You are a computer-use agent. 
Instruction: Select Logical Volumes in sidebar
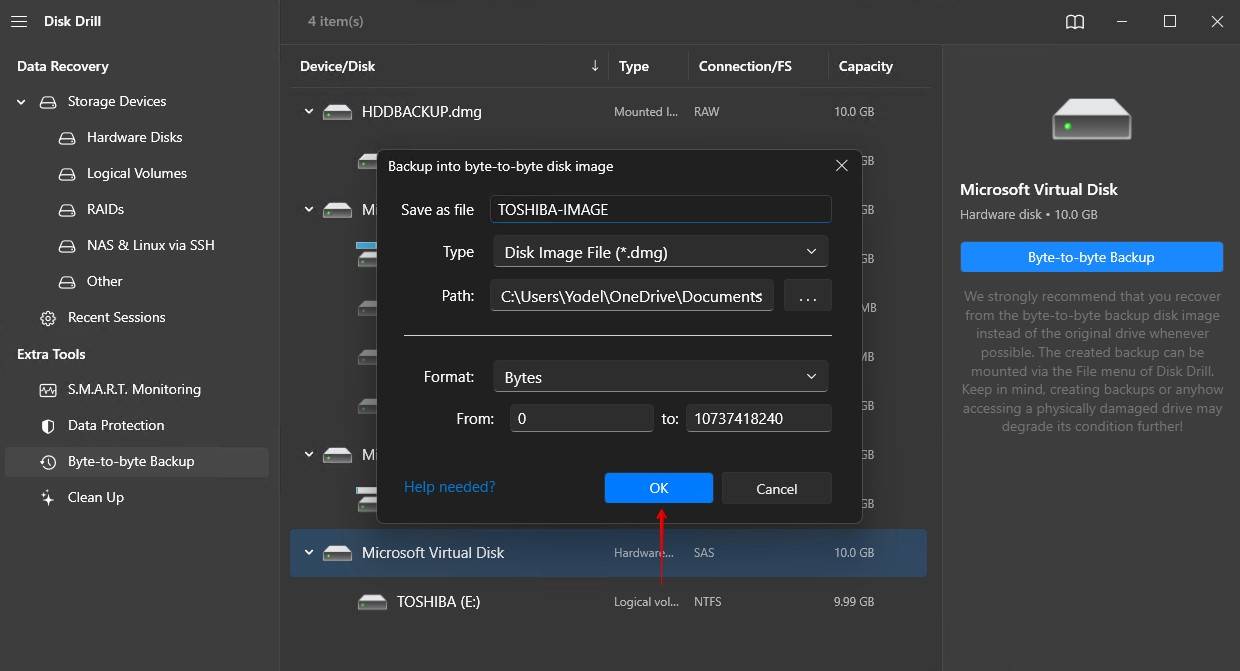(136, 173)
